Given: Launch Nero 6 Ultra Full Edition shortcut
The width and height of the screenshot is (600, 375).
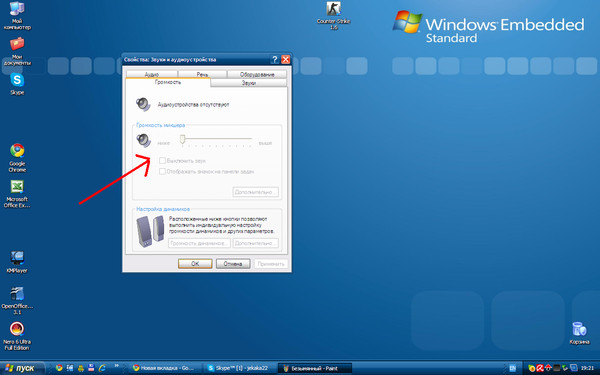Looking at the screenshot, I should pyautogui.click(x=16, y=336).
